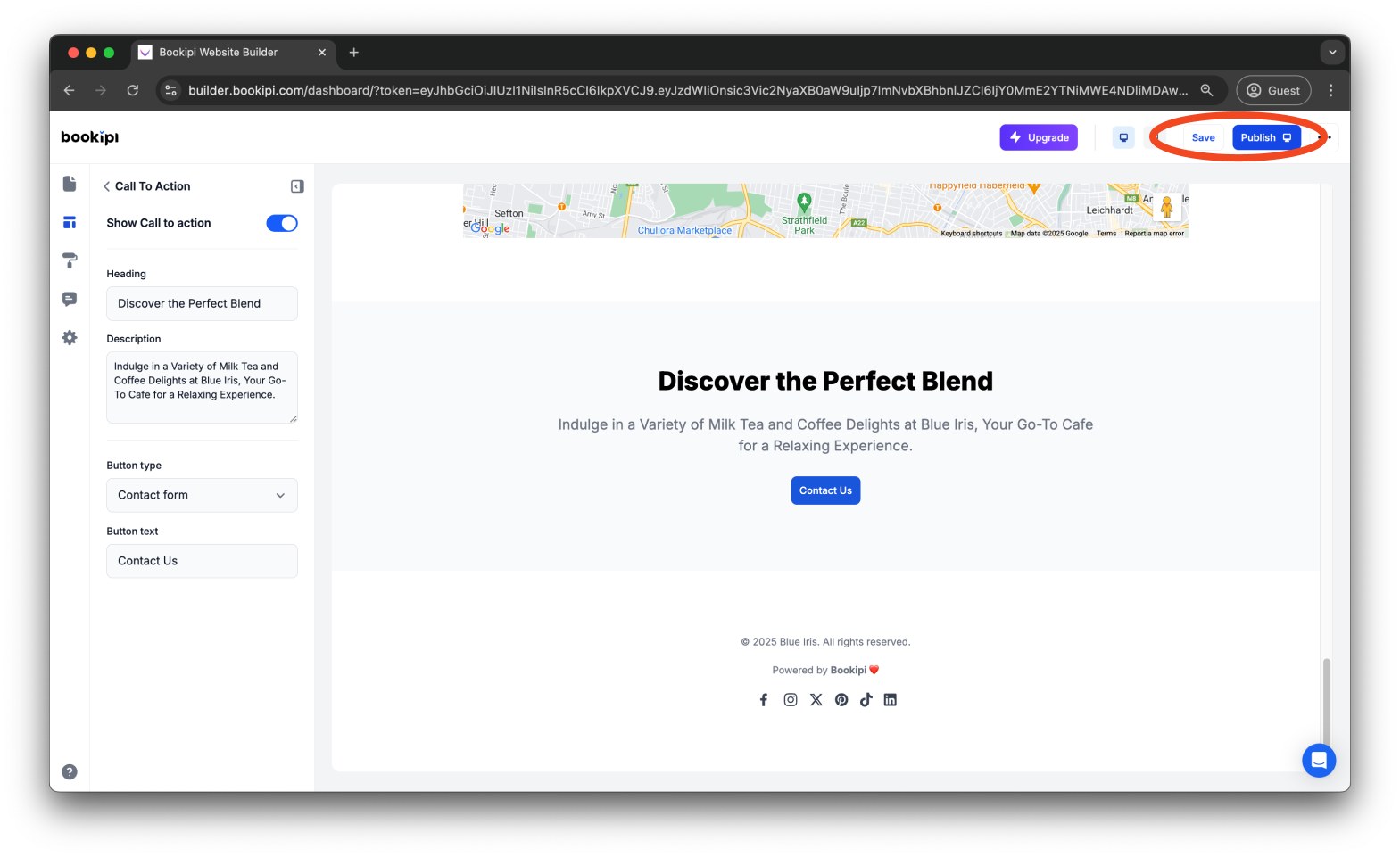This screenshot has width=1400, height=857.
Task: Edit the Heading input field
Action: pos(202,303)
